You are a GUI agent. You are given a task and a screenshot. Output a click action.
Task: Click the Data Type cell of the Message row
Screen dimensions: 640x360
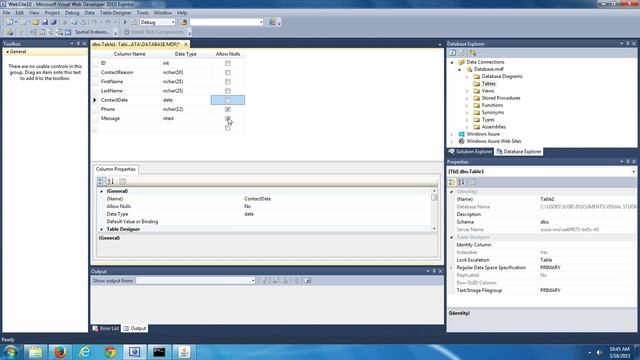186,118
